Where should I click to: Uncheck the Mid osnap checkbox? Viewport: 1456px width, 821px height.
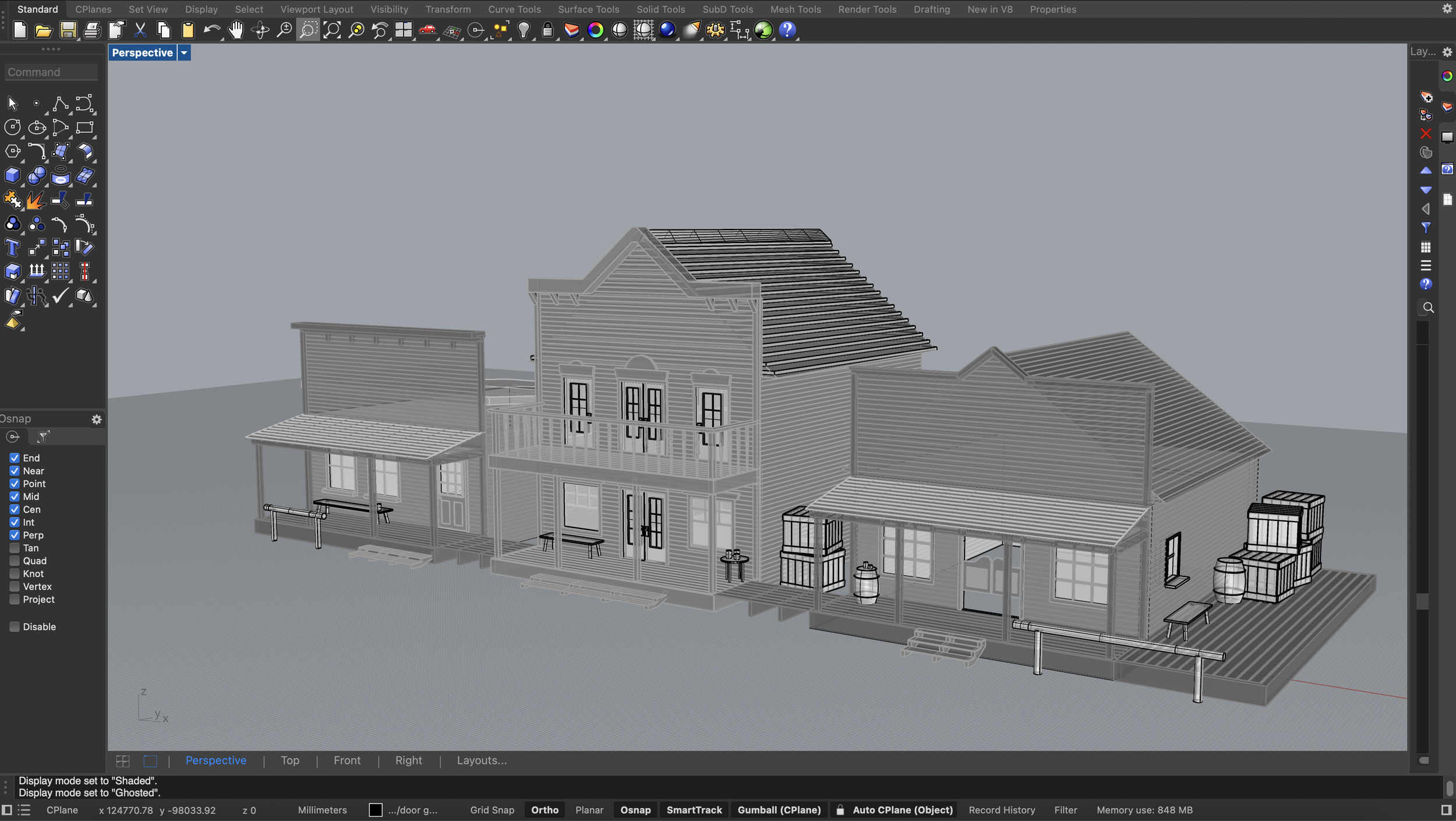(15, 496)
